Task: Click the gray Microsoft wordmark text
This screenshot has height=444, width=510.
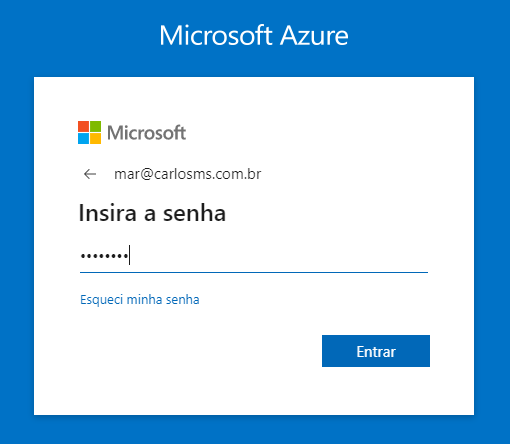Action: (x=146, y=133)
